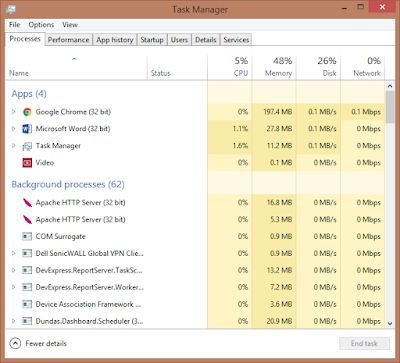This screenshot has width=400, height=363.
Task: Click DevExpress.ReportServer.TaskSc's 13.2 MB value
Action: [279, 270]
